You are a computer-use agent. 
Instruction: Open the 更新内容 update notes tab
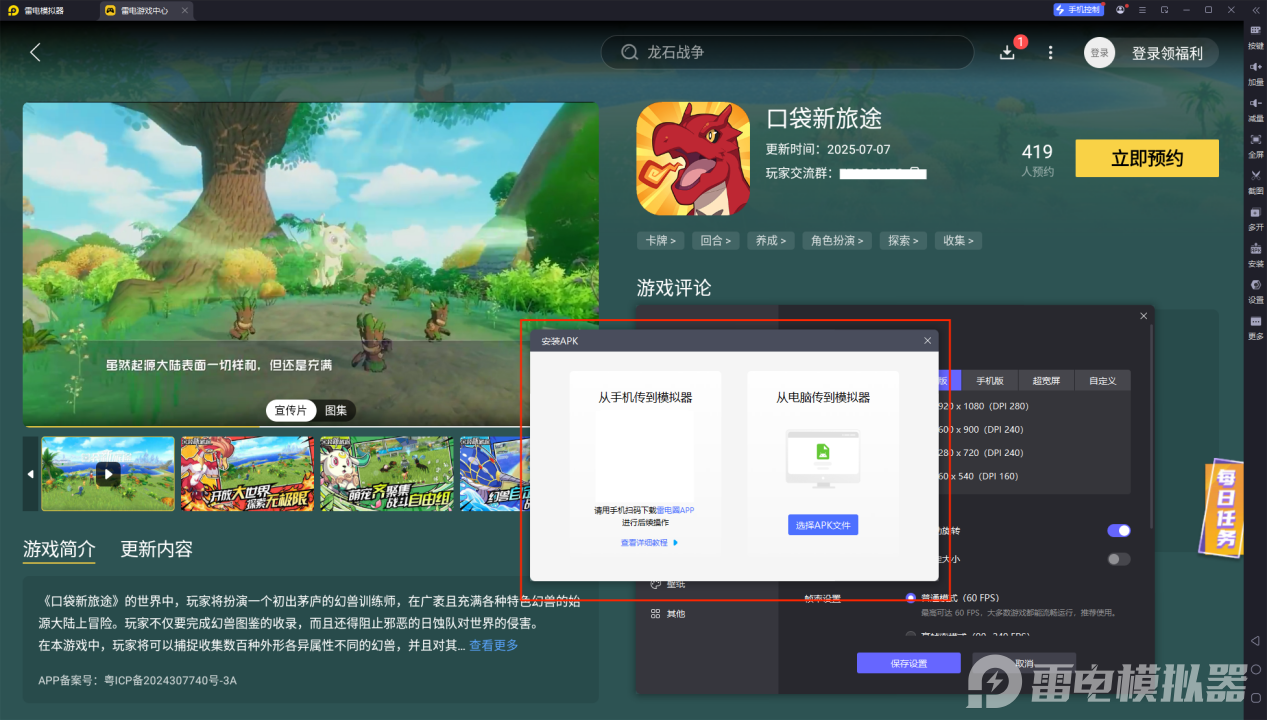157,549
